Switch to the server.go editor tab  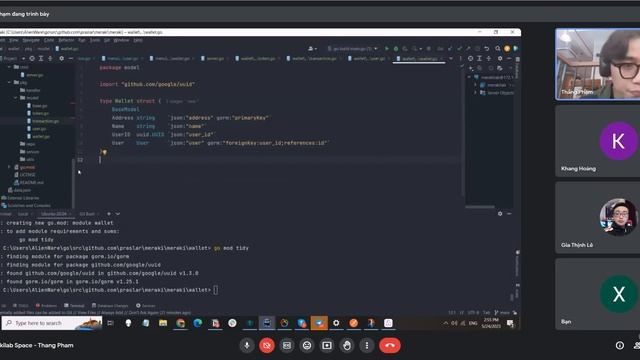click(x=215, y=58)
